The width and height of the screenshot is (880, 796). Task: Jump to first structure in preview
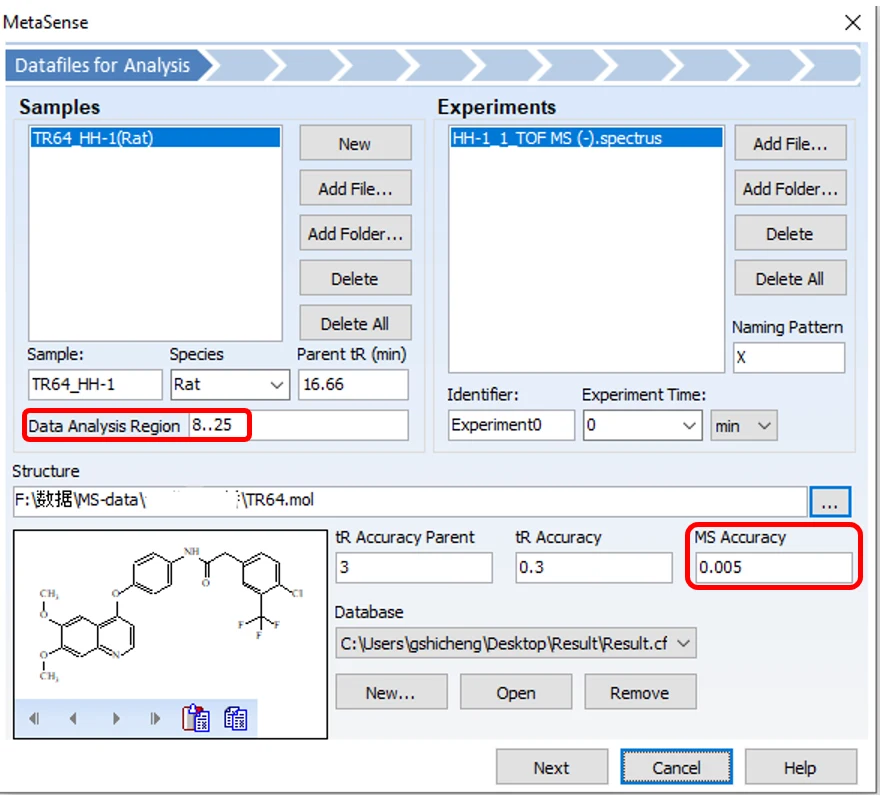pos(34,719)
